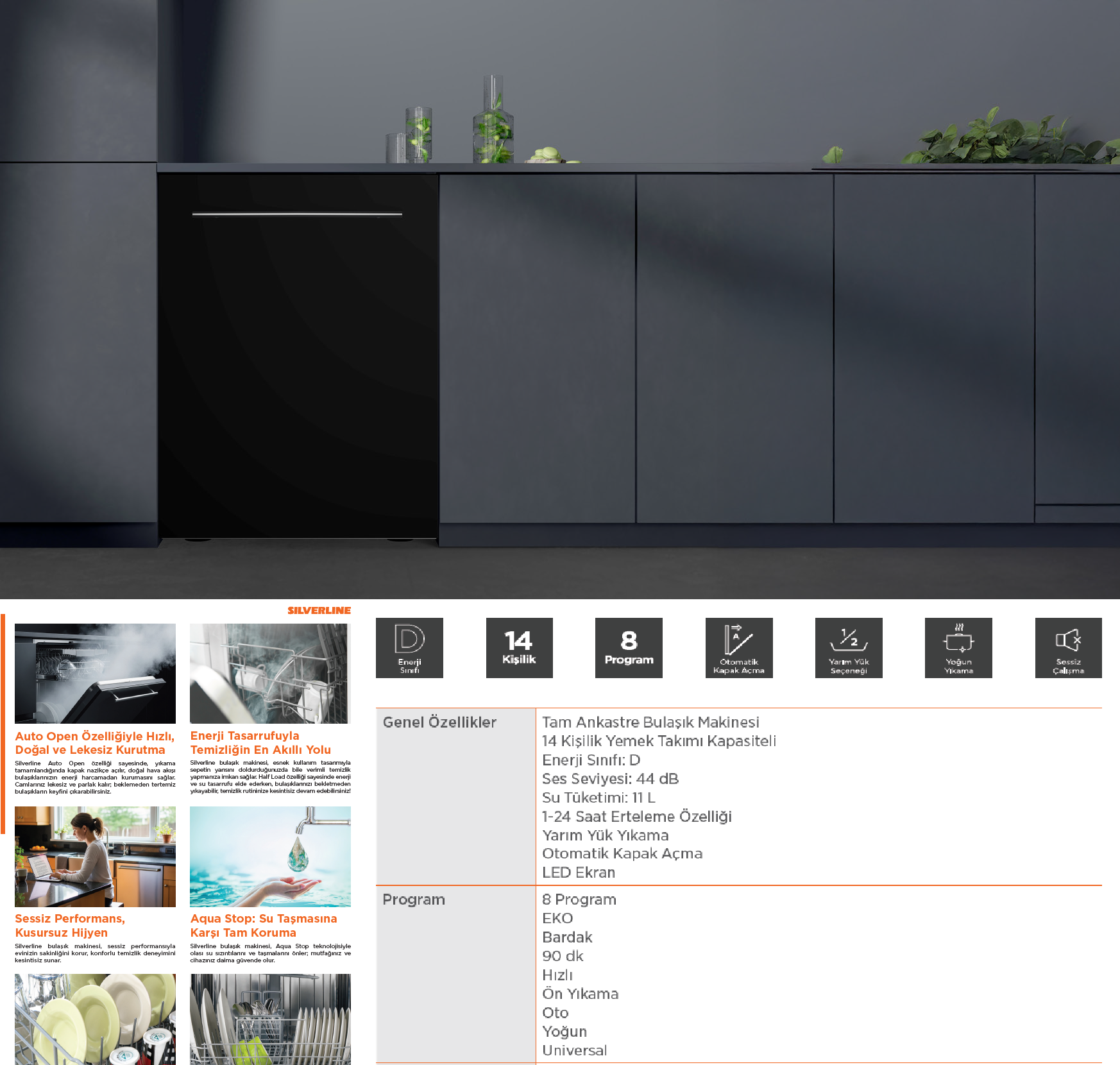Open the steaming dishwasher Auto Open thumbnail
Image resolution: width=1120 pixels, height=1065 pixels.
click(x=95, y=674)
